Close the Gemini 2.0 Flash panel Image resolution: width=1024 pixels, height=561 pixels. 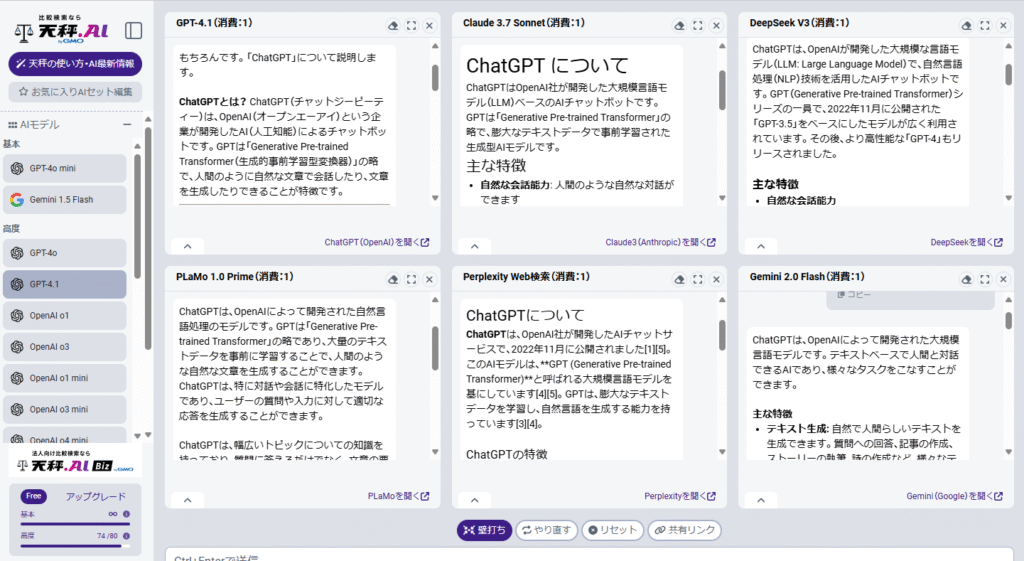(1004, 280)
